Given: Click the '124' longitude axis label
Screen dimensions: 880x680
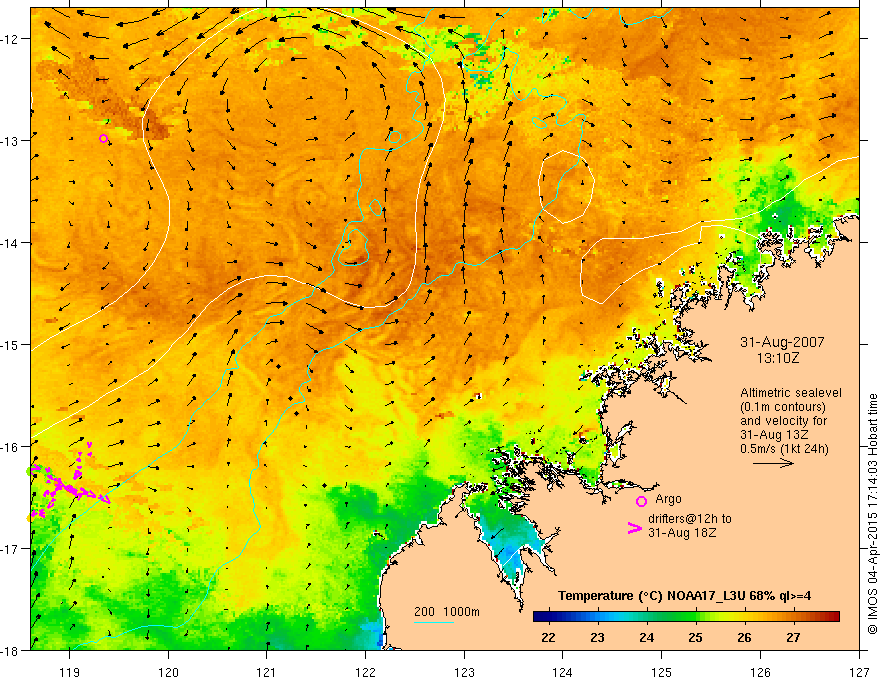Looking at the screenshot, I should pyautogui.click(x=563, y=672).
